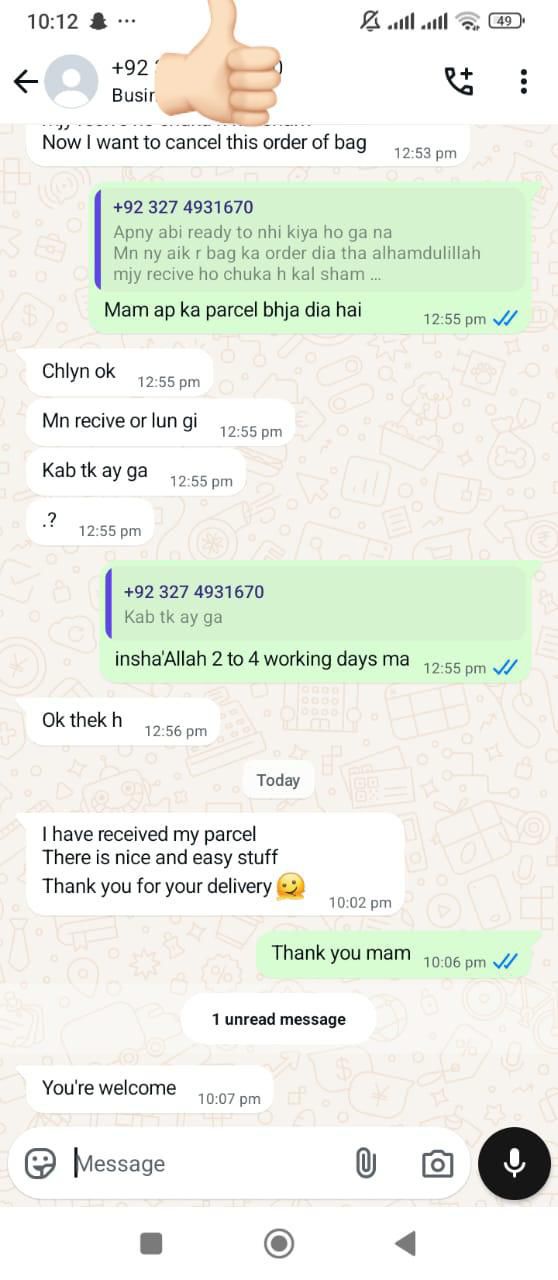Tap the Android back triangle button
The height and width of the screenshot is (1280, 558).
405,1243
